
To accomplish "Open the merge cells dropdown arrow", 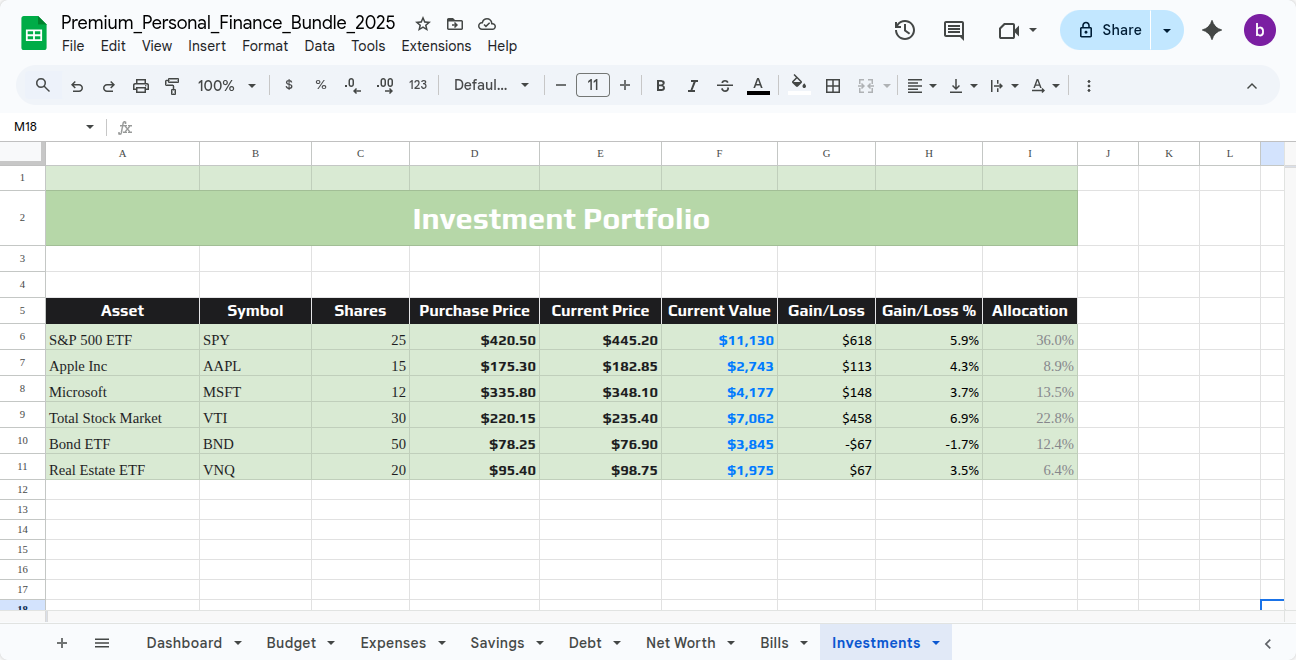I will [x=887, y=86].
